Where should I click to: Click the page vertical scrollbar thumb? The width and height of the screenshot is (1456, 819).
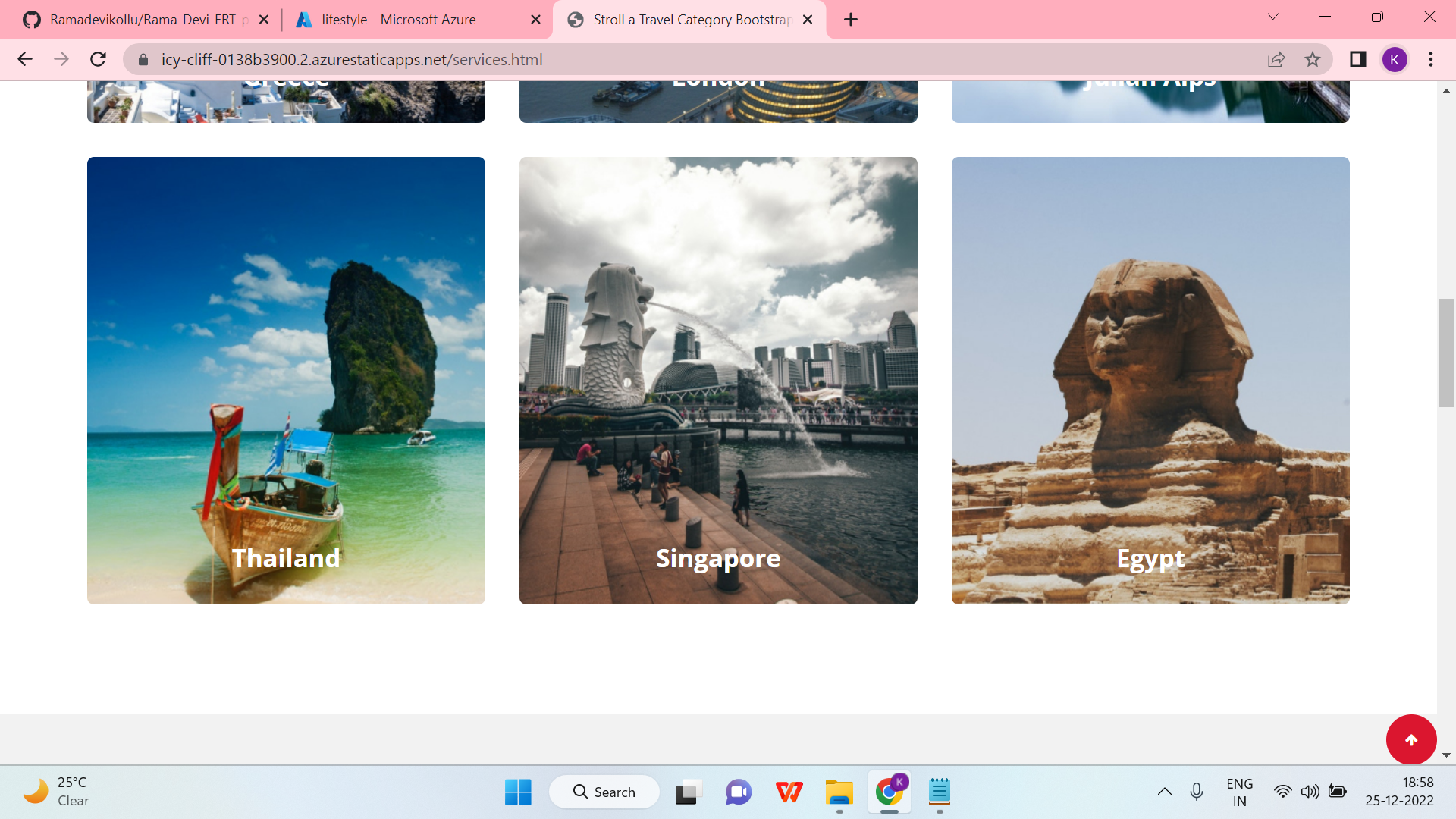point(1445,353)
